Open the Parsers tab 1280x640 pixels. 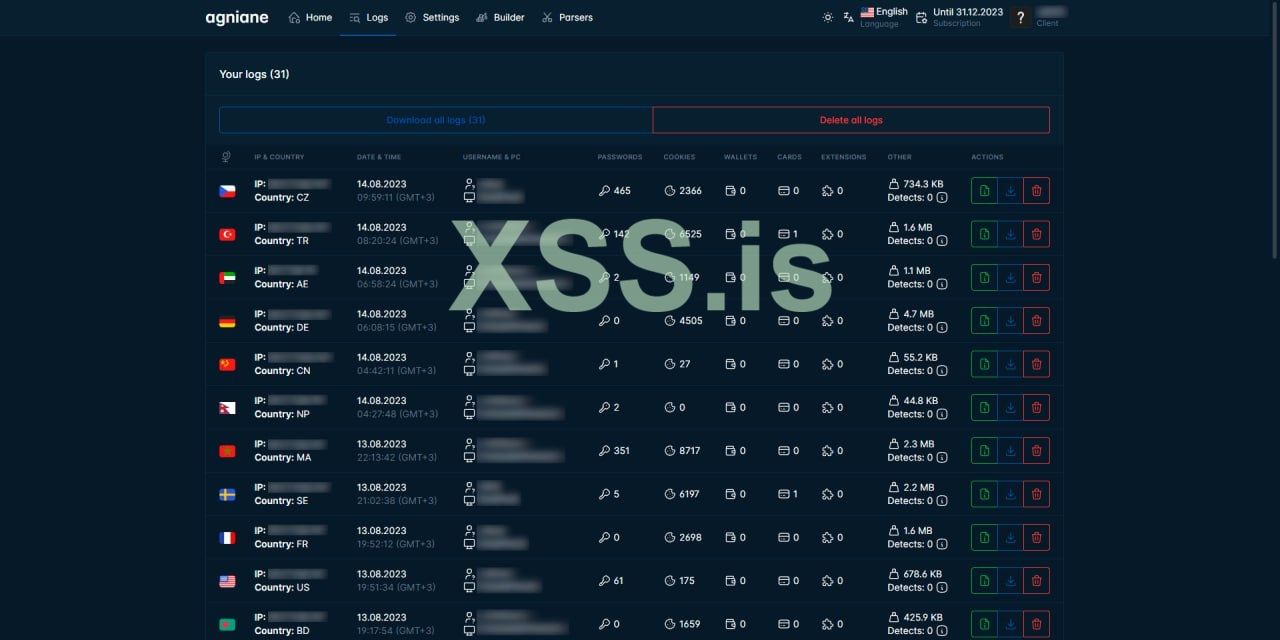click(567, 17)
